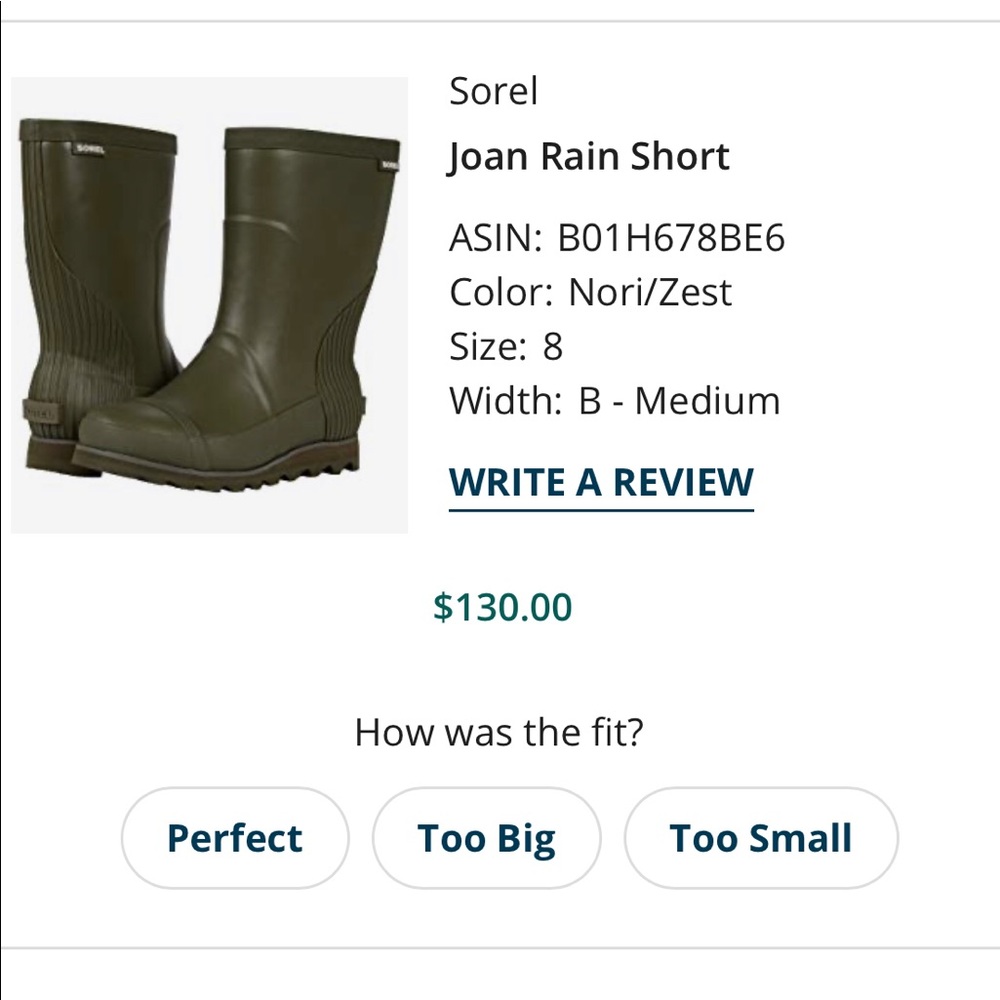Choose Too Big under How was the fit
This screenshot has width=1000, height=1000.
(487, 838)
